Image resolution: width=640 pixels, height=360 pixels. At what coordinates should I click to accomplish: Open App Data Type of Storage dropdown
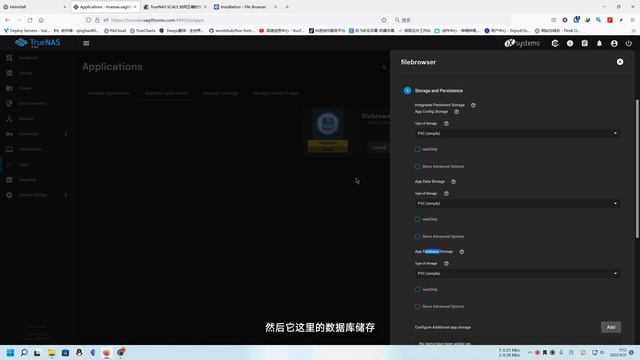(x=517, y=203)
